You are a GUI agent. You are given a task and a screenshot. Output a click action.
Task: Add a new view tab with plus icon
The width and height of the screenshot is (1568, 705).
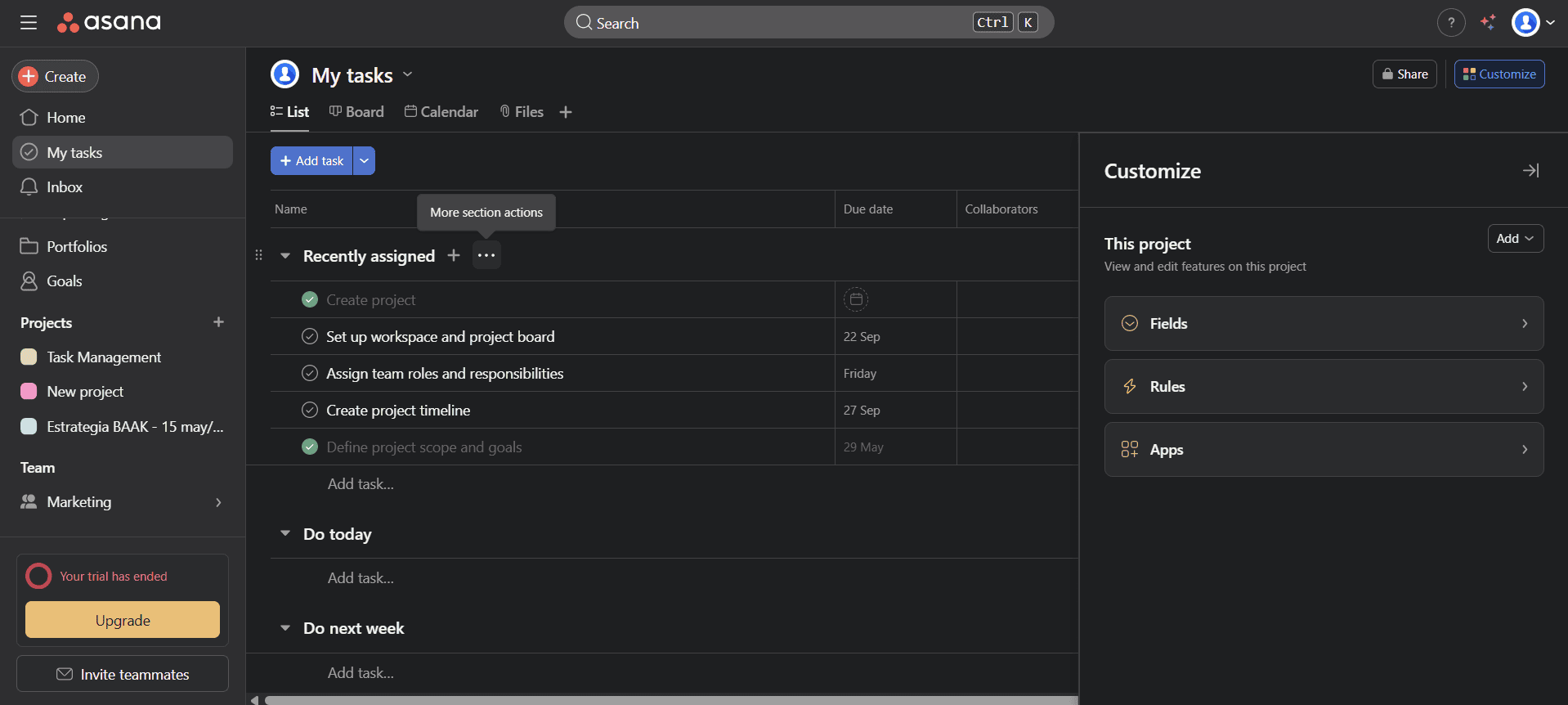[566, 112]
